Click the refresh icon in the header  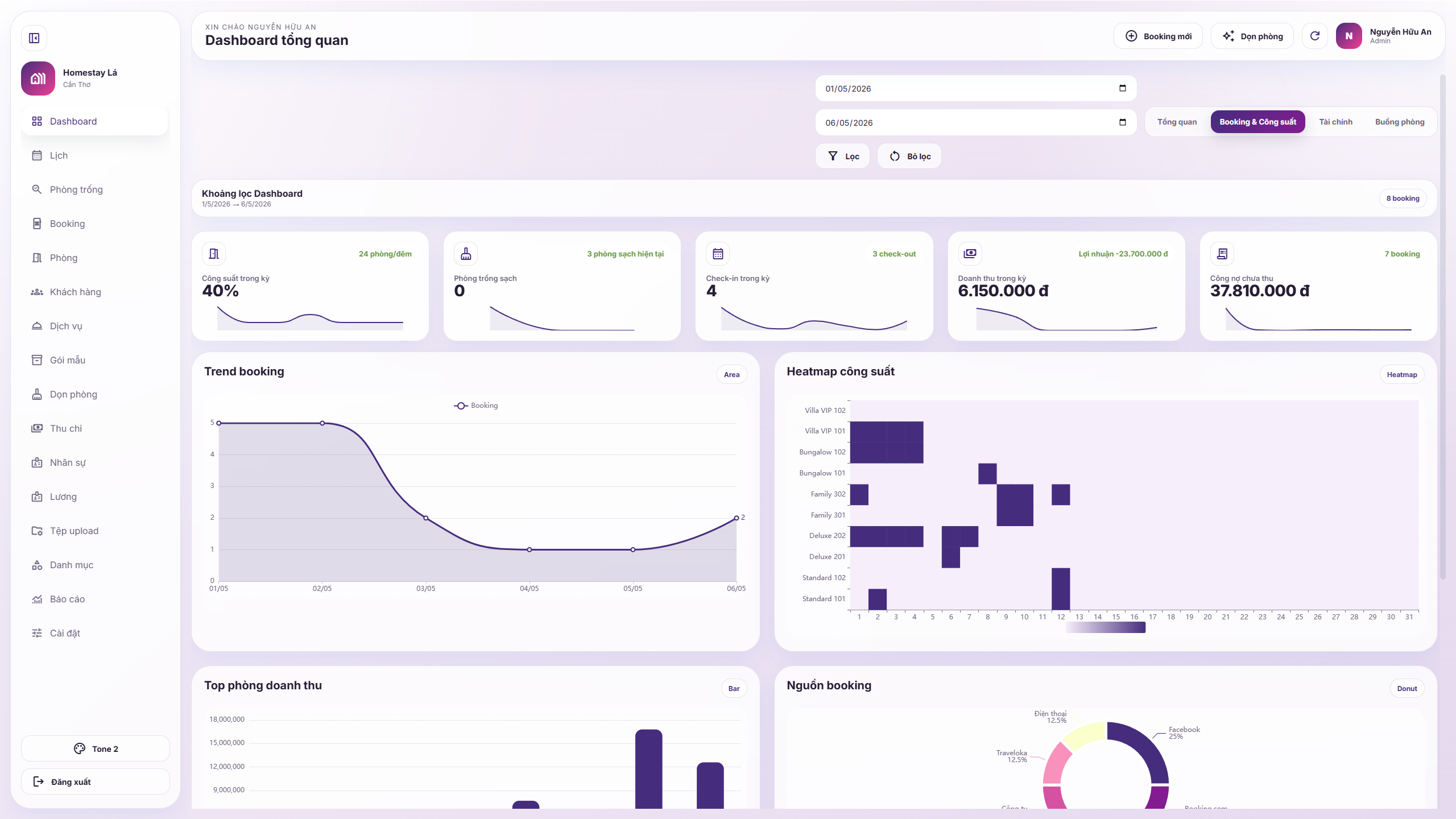tap(1315, 36)
